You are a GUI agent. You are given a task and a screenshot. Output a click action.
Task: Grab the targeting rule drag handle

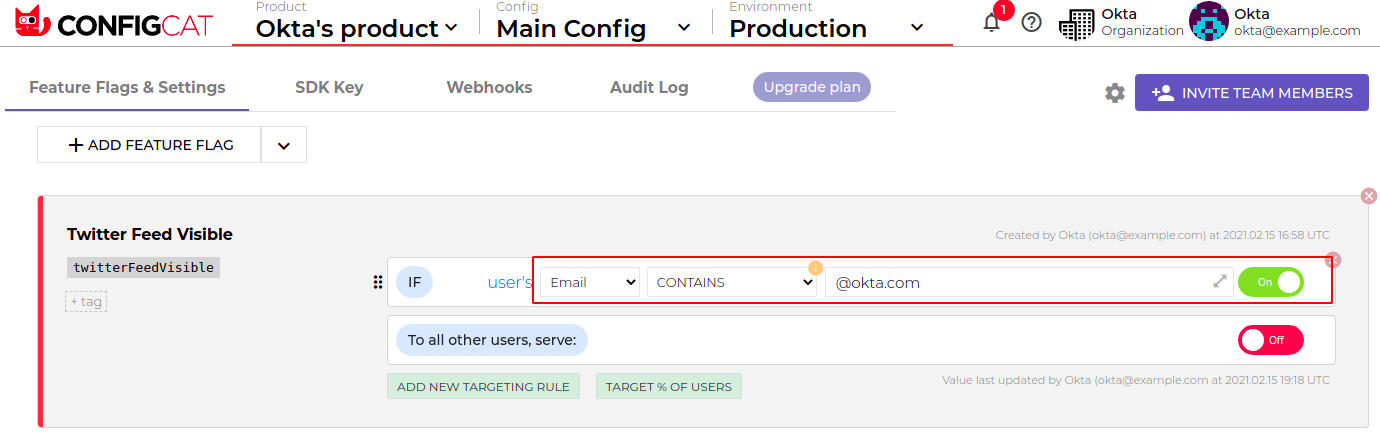[378, 282]
